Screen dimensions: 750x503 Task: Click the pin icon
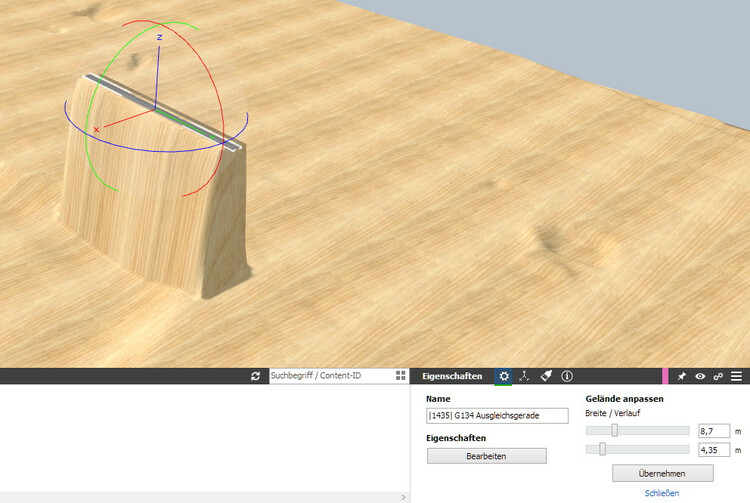(682, 376)
